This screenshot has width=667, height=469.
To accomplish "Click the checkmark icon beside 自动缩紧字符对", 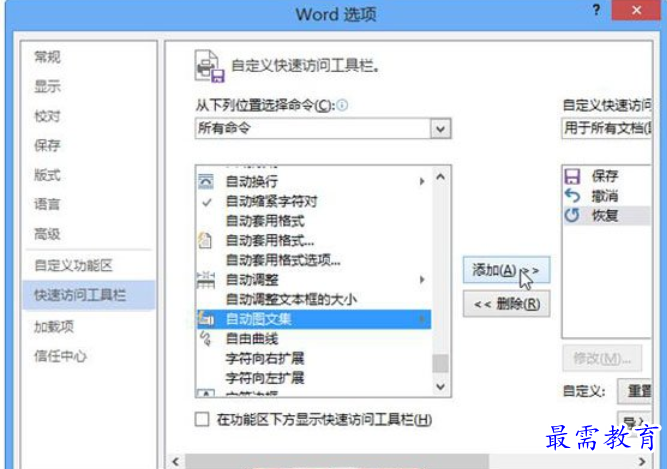I will click(x=207, y=202).
